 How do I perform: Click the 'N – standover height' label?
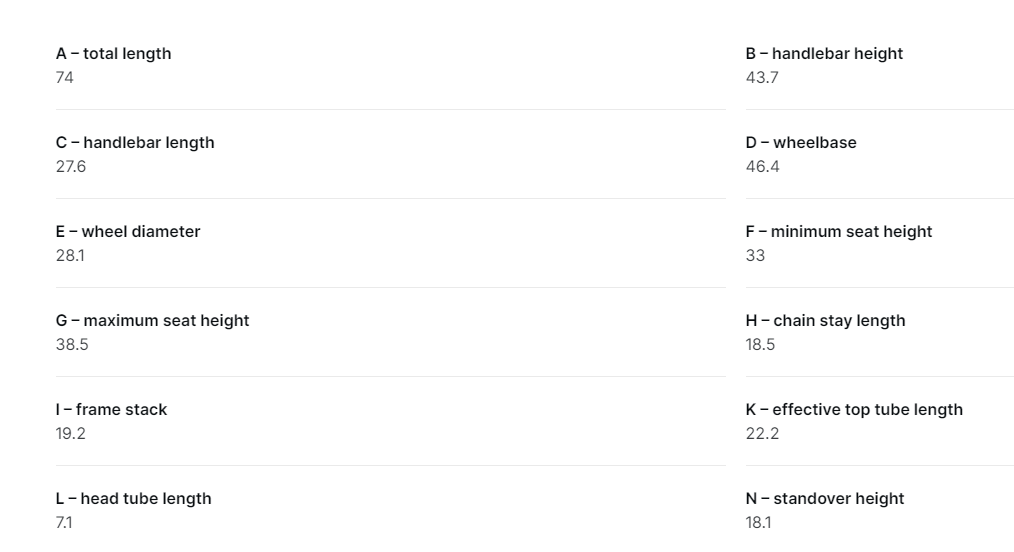pos(825,499)
